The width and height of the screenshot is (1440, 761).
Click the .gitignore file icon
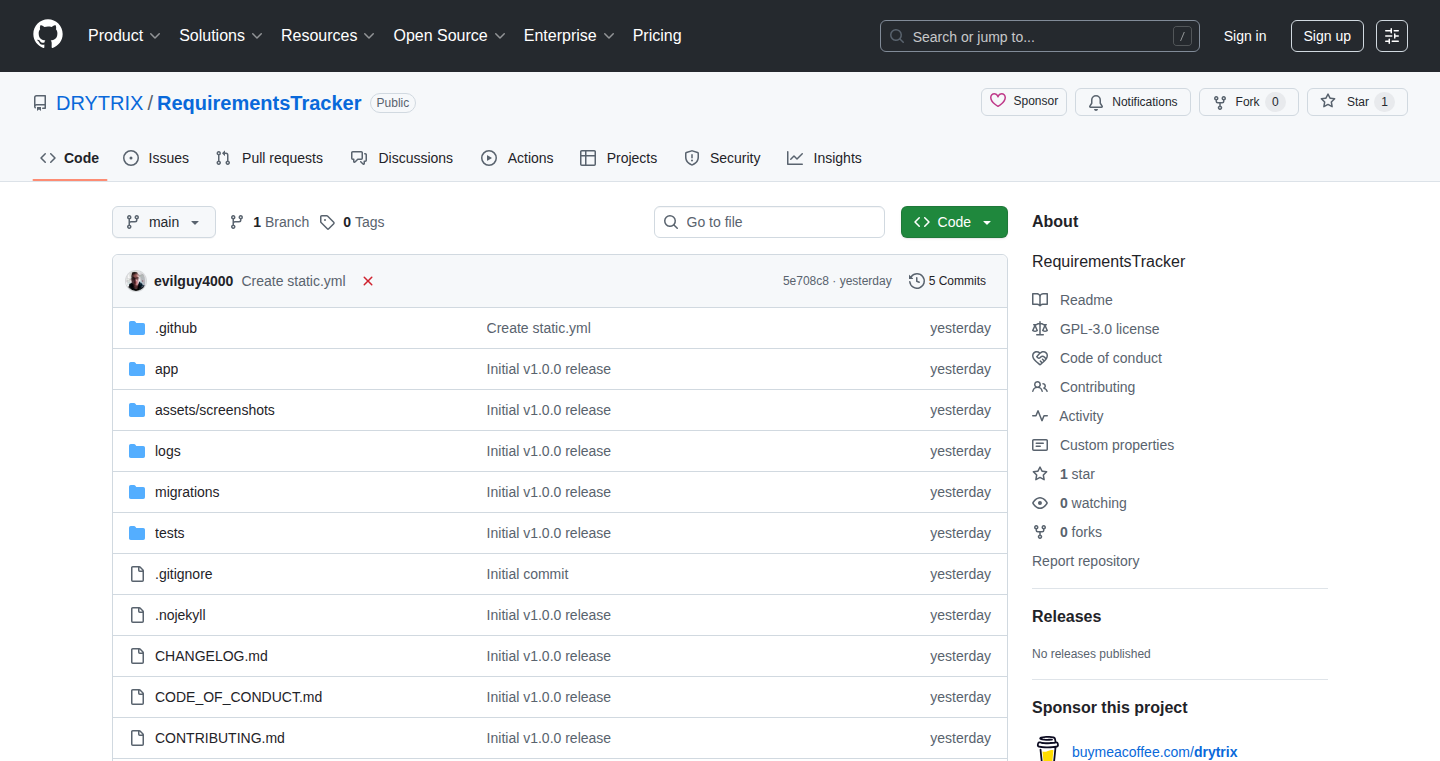[137, 574]
